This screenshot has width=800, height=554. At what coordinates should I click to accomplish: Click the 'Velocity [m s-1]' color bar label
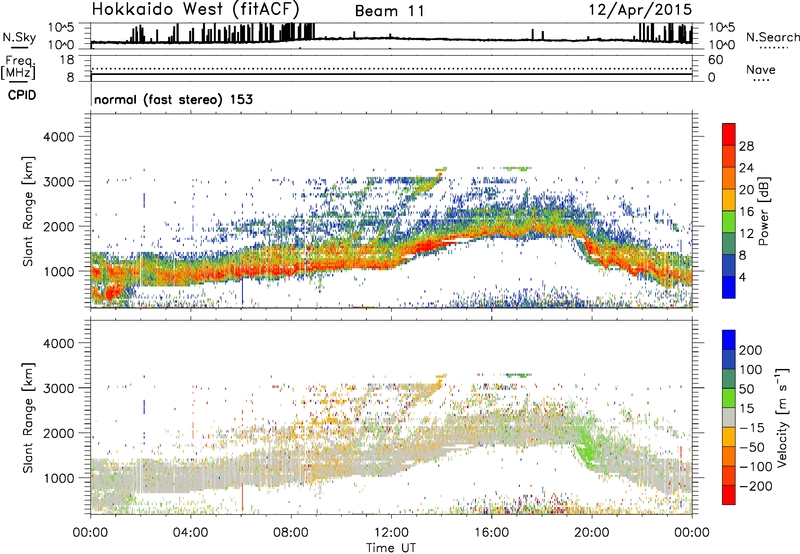781,417
